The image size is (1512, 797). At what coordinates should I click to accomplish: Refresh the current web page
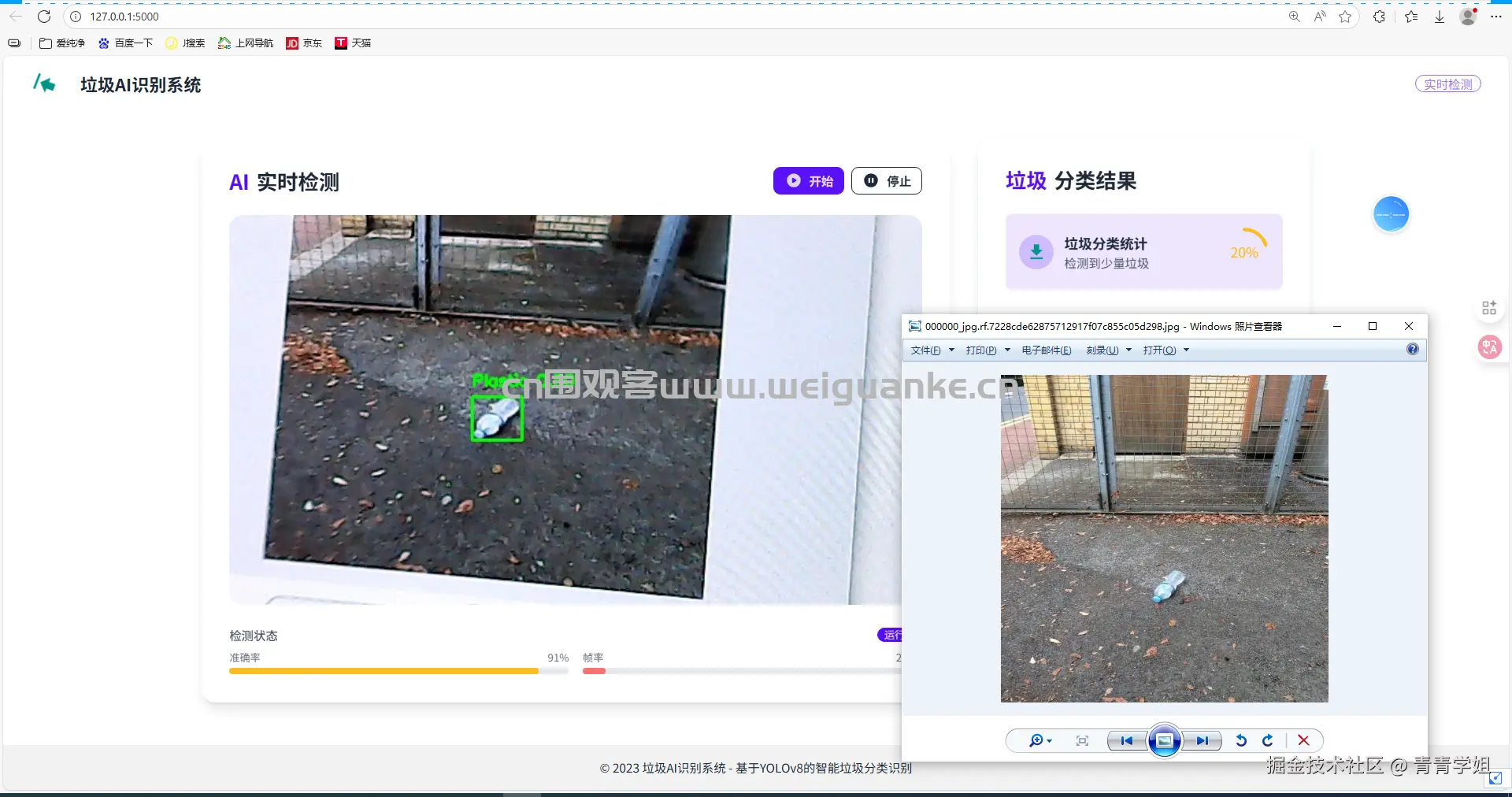45,17
